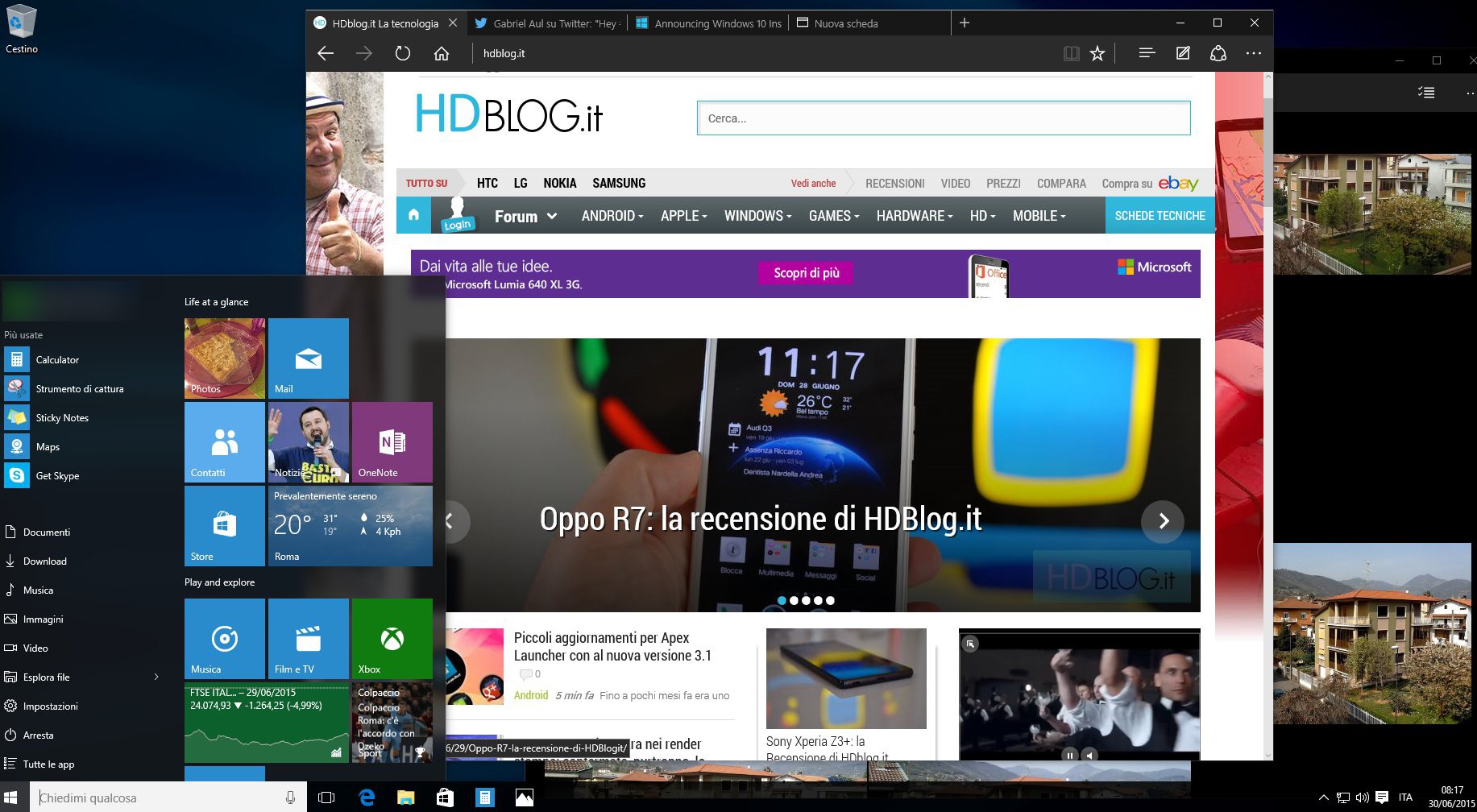
Task: Open the Edge Hub panel
Action: tap(1147, 53)
